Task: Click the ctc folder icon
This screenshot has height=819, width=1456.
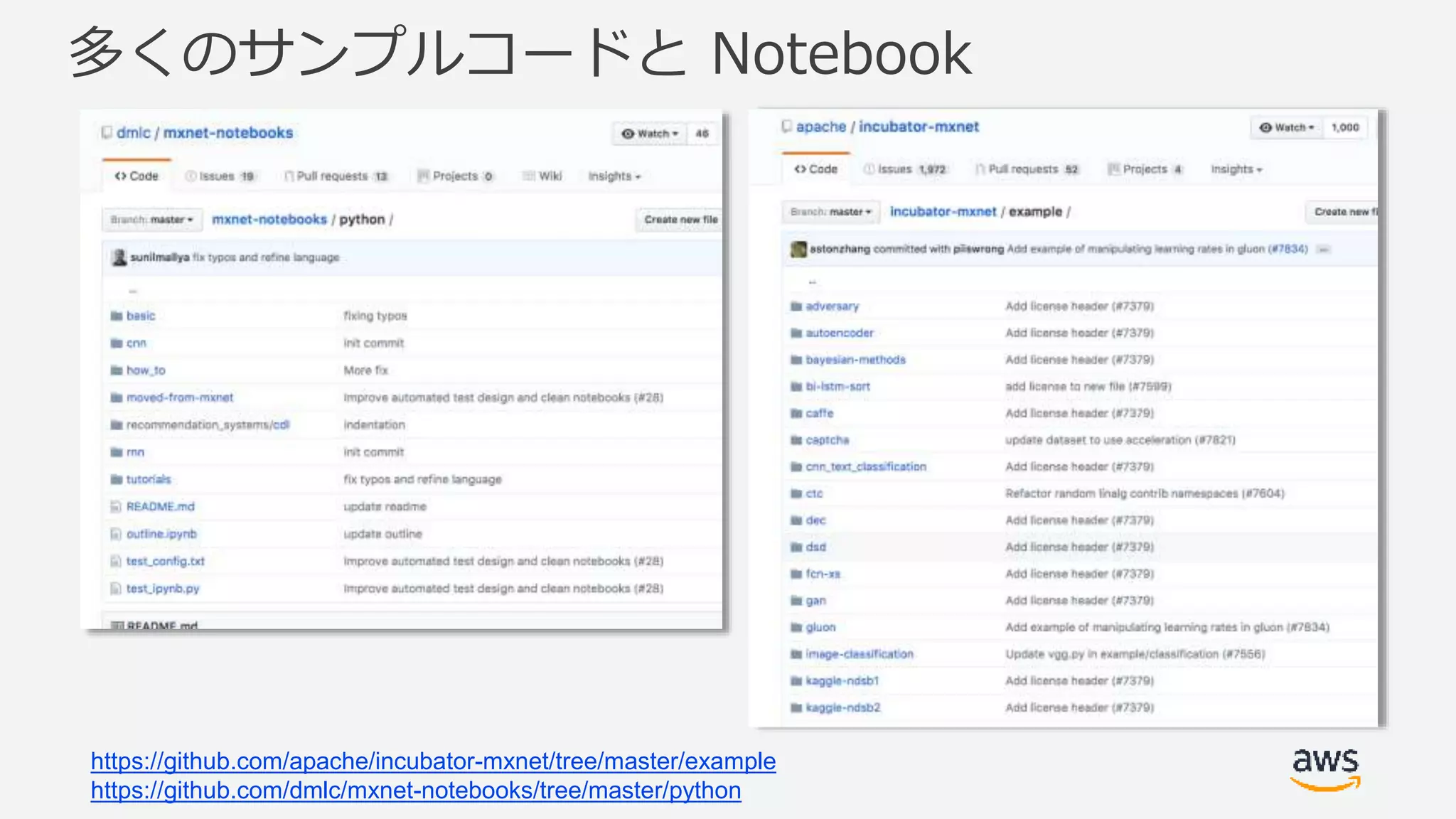Action: 796,493
